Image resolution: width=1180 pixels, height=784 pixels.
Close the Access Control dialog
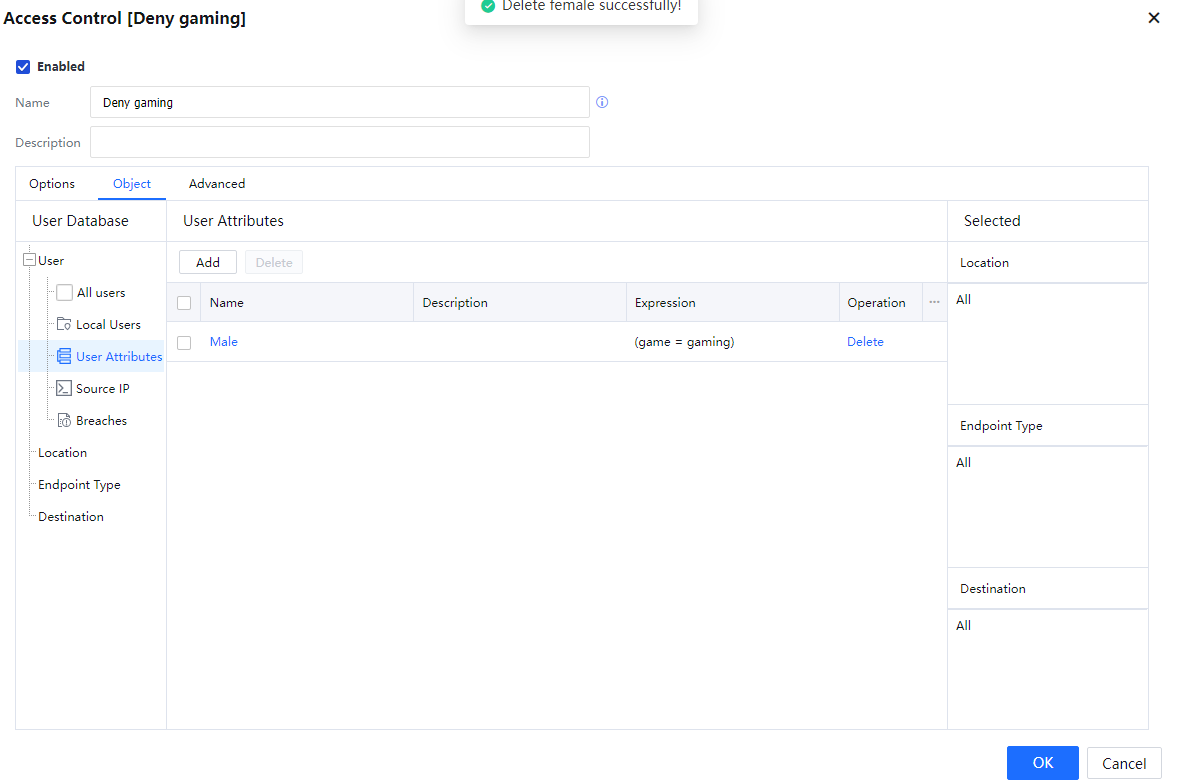coord(1154,18)
